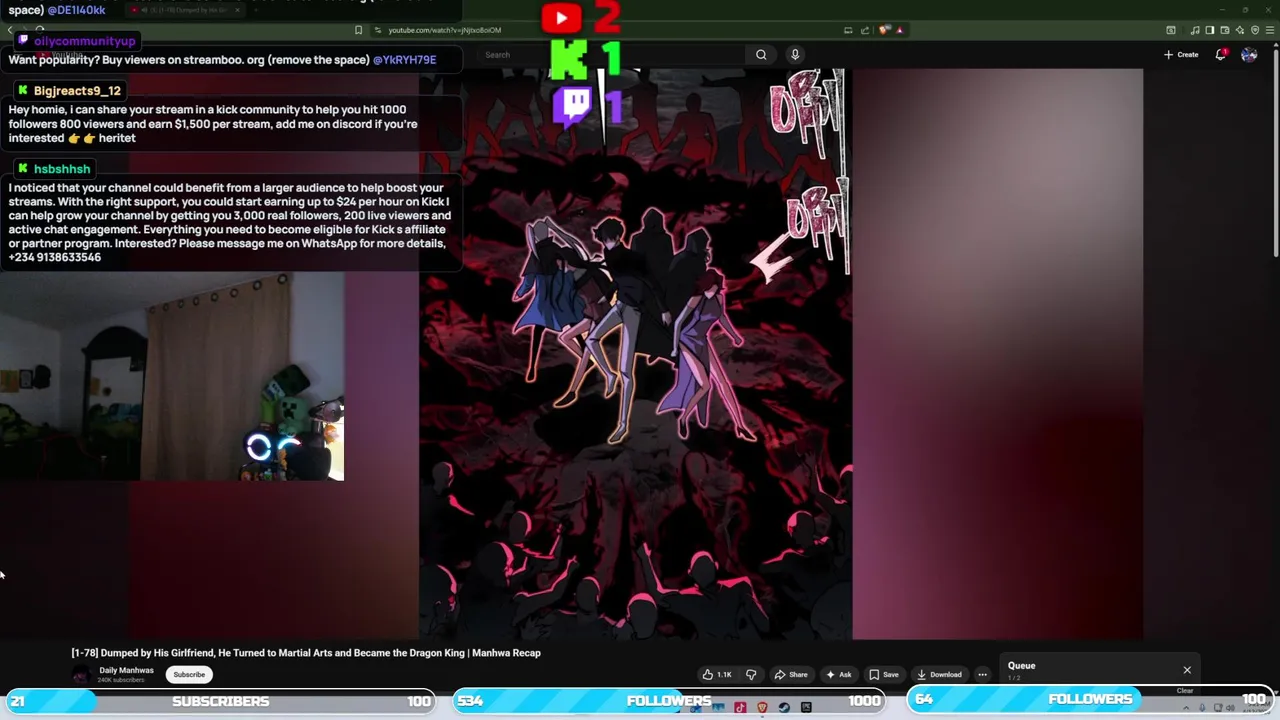The image size is (1280, 720).
Task: Click the oilycommunityup chat username
Action: 84,41
